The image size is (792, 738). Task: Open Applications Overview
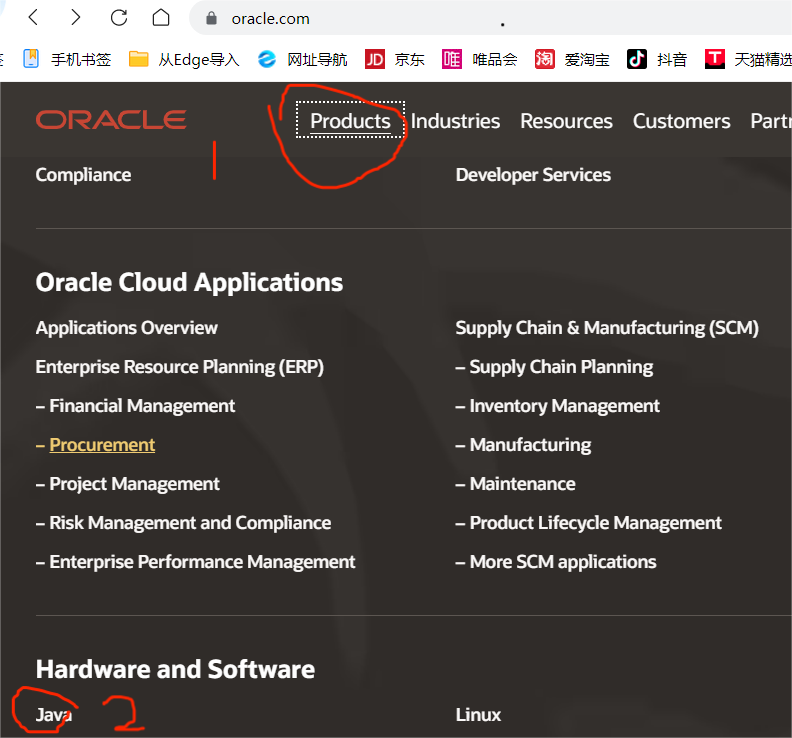126,328
